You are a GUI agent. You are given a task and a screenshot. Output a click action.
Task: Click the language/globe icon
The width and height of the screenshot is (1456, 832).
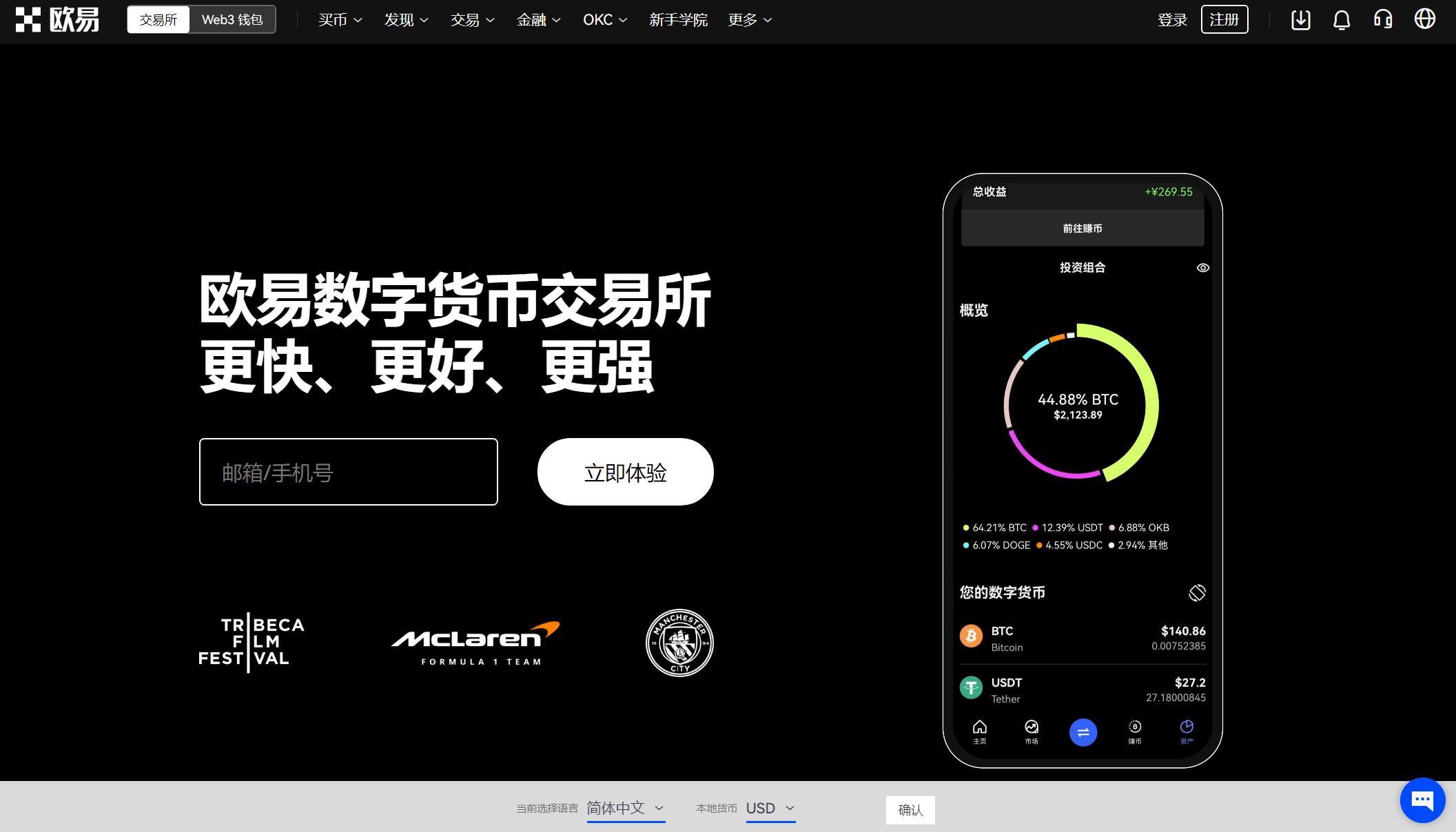coord(1427,19)
